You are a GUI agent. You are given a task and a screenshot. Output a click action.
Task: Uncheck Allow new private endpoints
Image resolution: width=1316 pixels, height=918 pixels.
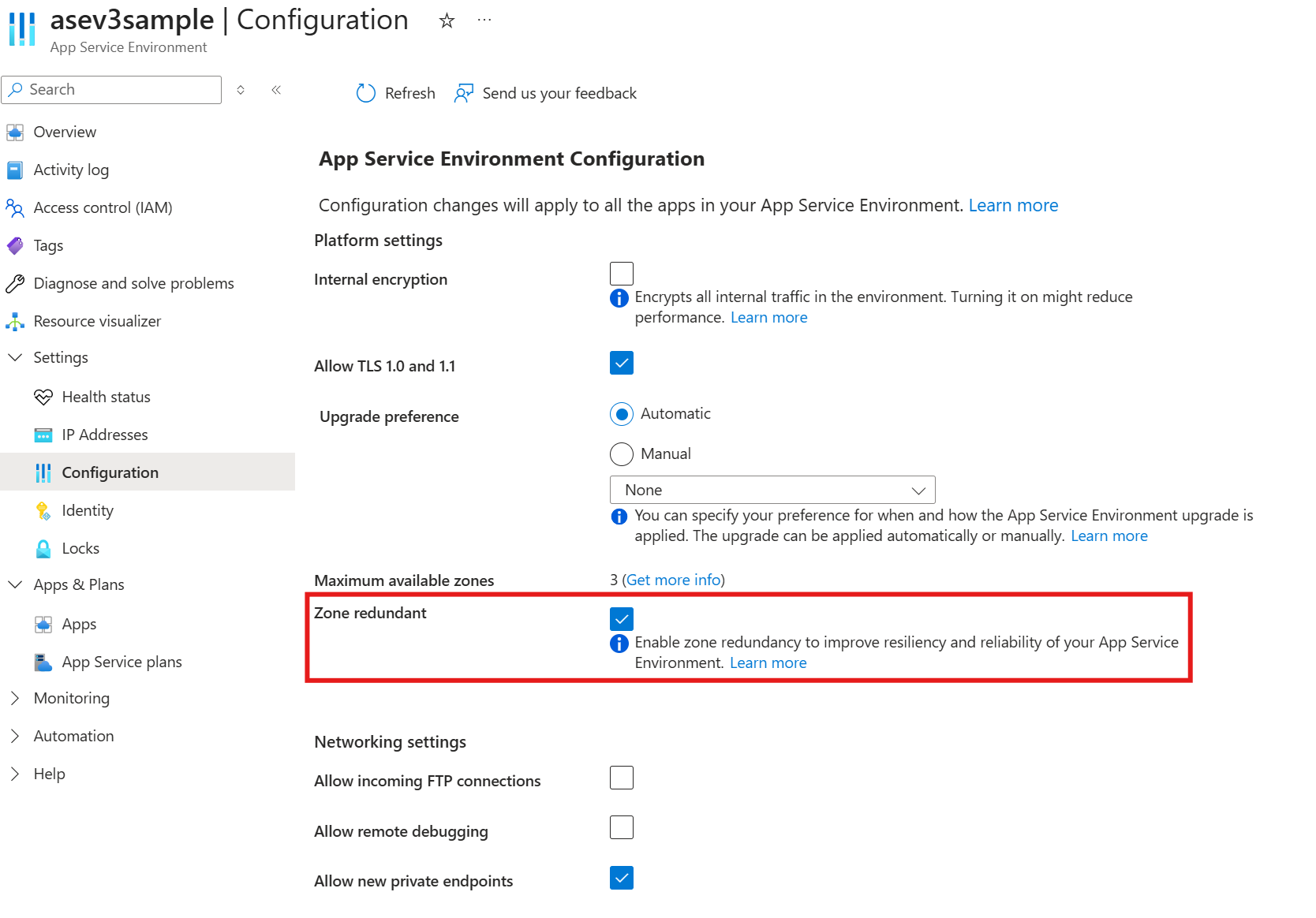[x=621, y=877]
